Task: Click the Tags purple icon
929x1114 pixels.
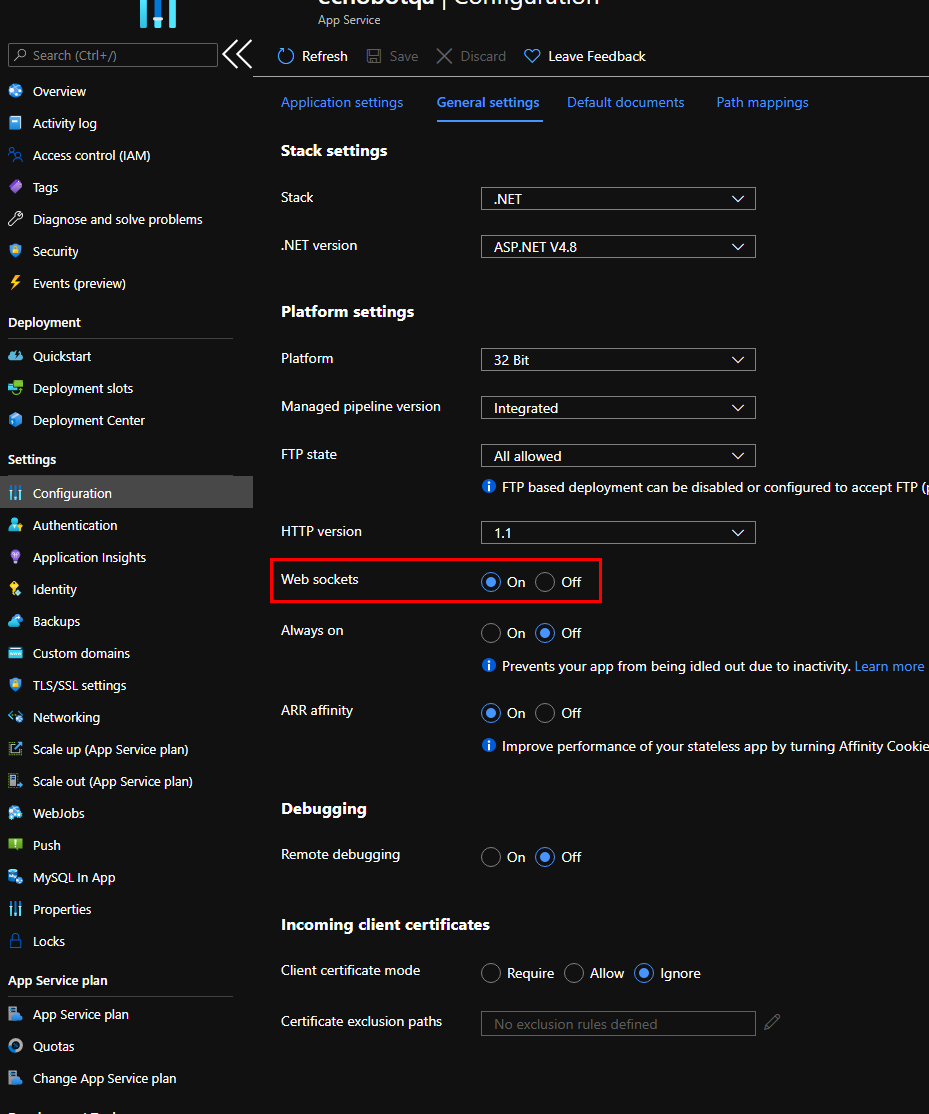Action: 16,187
